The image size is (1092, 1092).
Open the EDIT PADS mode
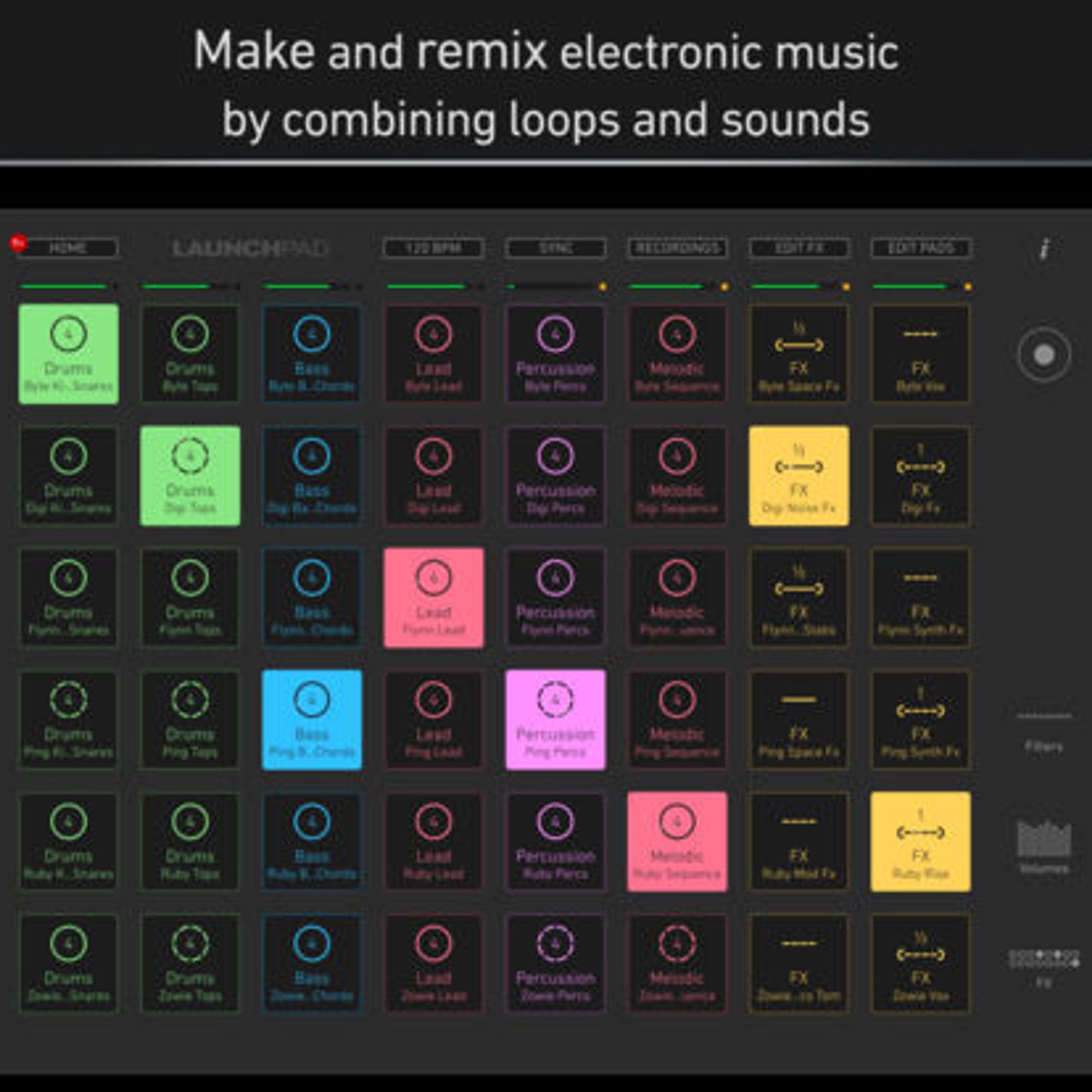pyautogui.click(x=921, y=248)
